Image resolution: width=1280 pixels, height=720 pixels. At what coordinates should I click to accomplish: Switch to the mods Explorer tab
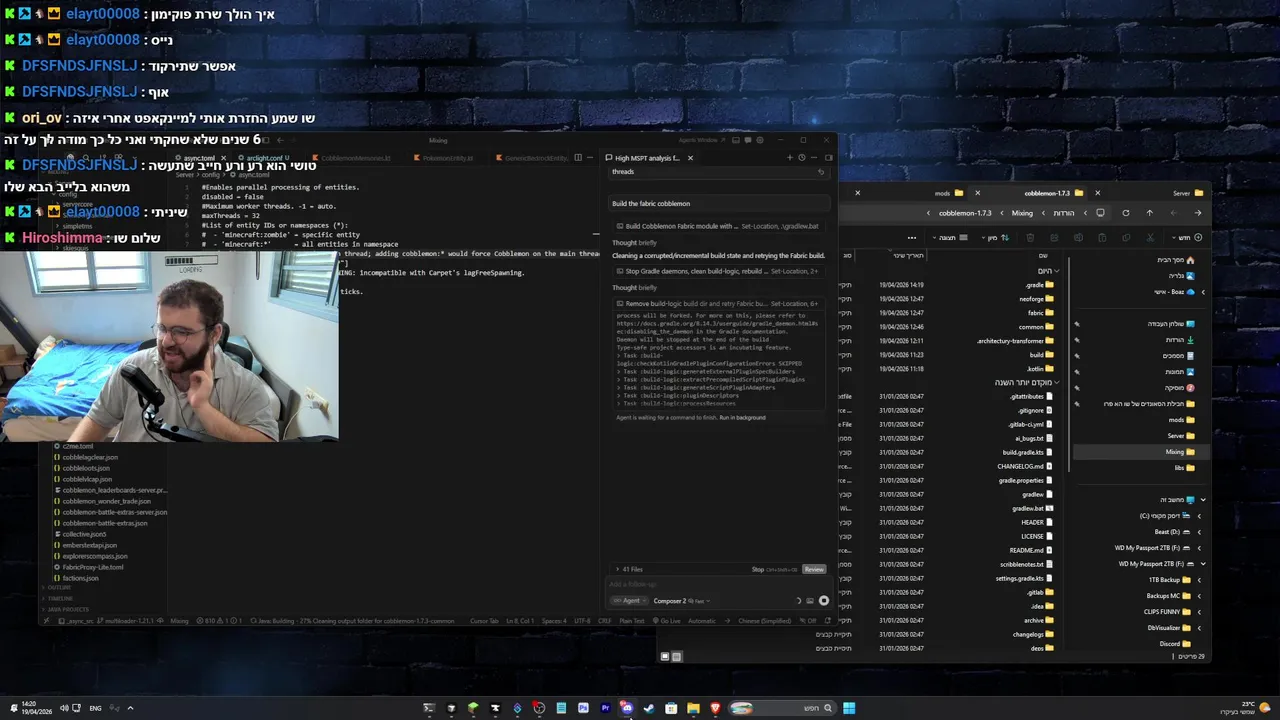949,193
